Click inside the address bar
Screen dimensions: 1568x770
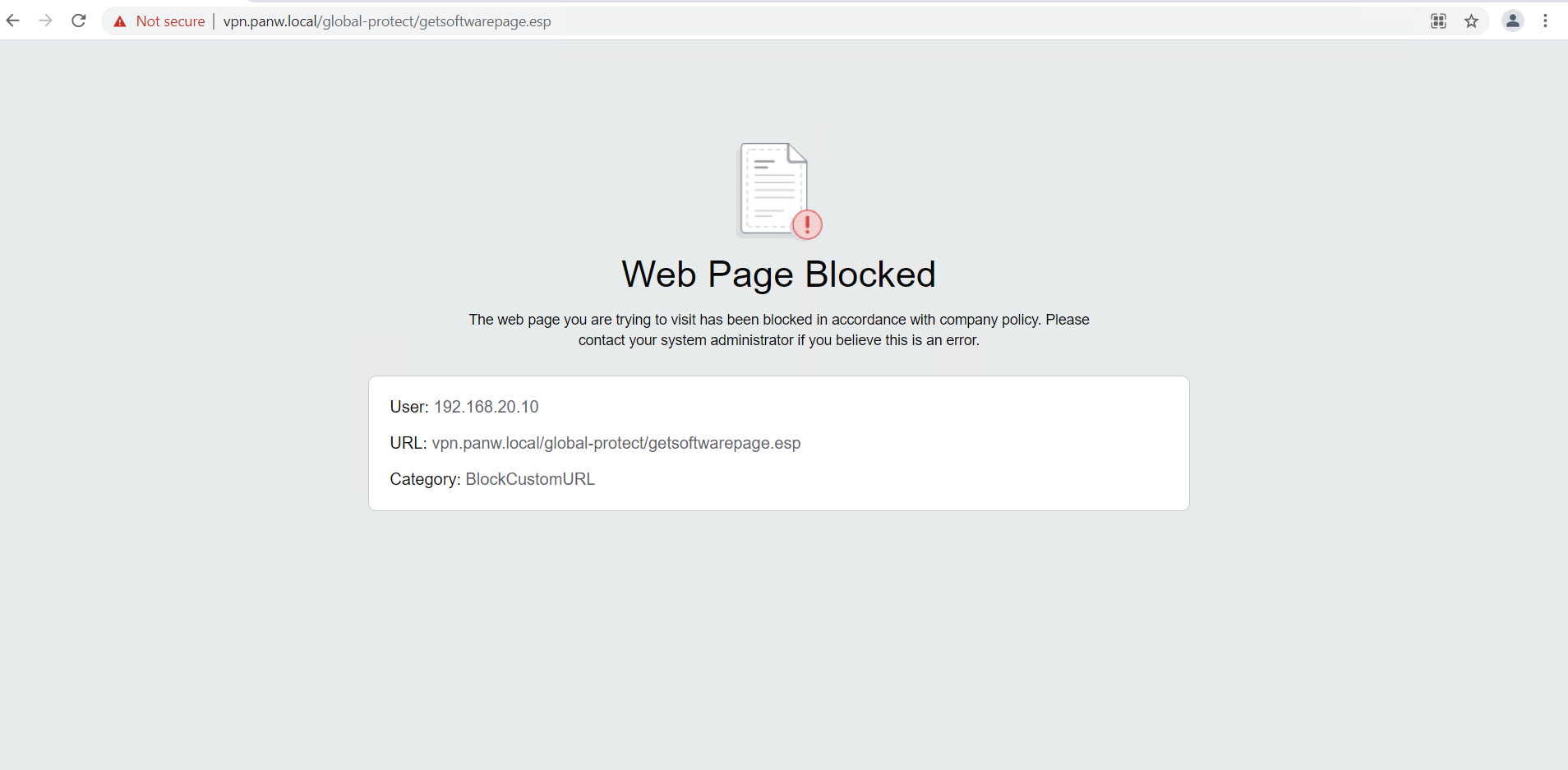click(575, 21)
